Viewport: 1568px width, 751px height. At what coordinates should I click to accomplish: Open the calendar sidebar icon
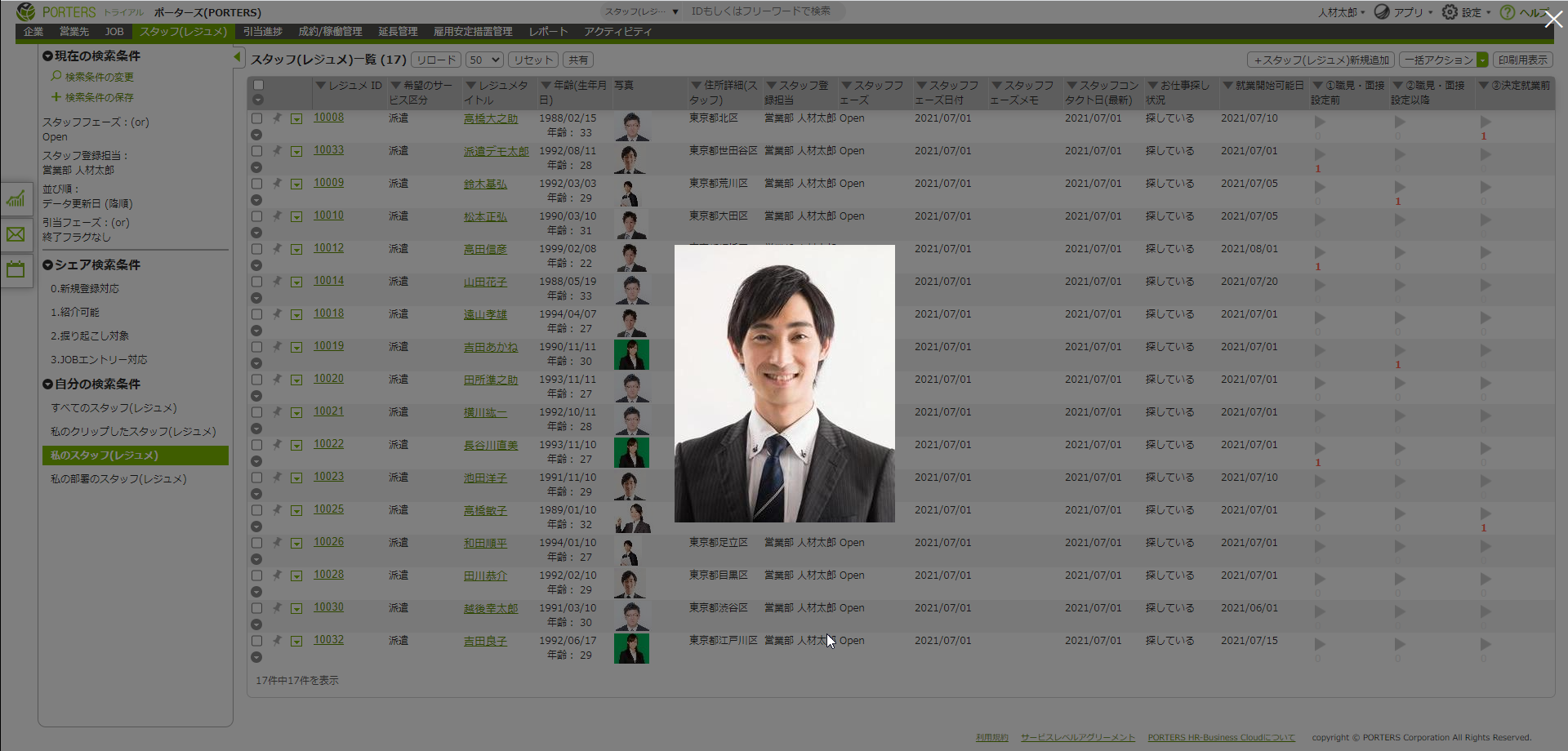tap(16, 269)
